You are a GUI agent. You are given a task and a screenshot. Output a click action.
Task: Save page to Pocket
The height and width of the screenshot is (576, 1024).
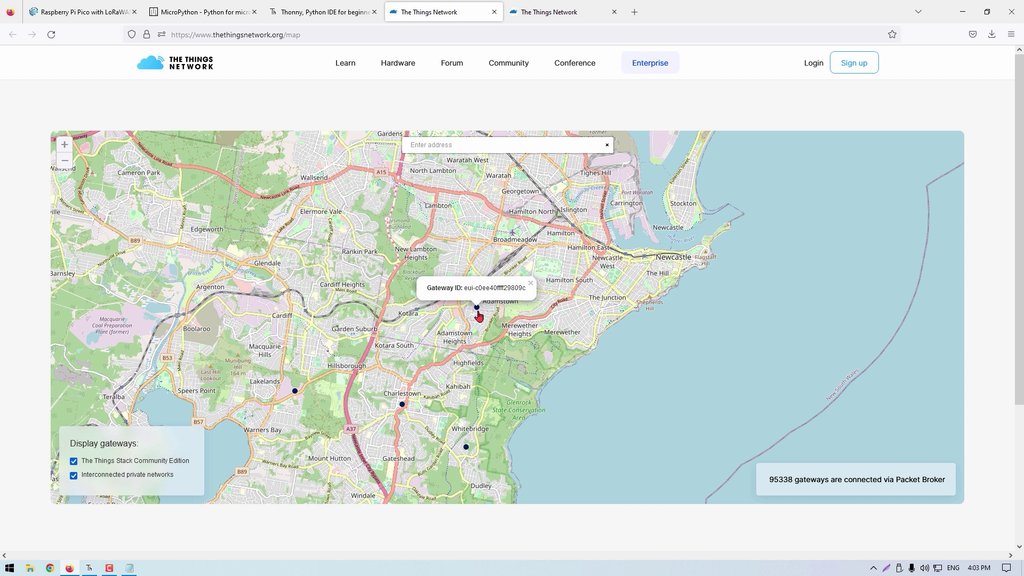pos(972,35)
